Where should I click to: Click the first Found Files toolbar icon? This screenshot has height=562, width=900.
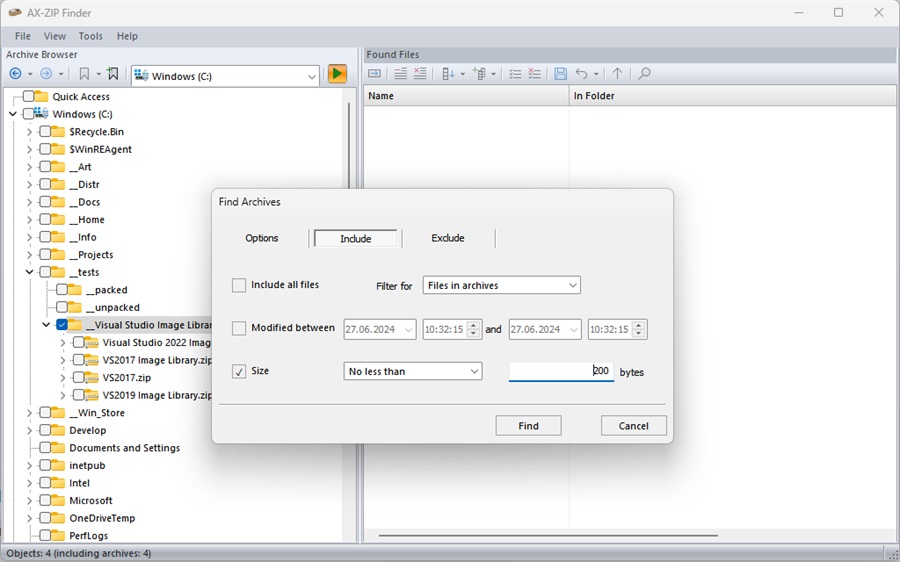(374, 73)
